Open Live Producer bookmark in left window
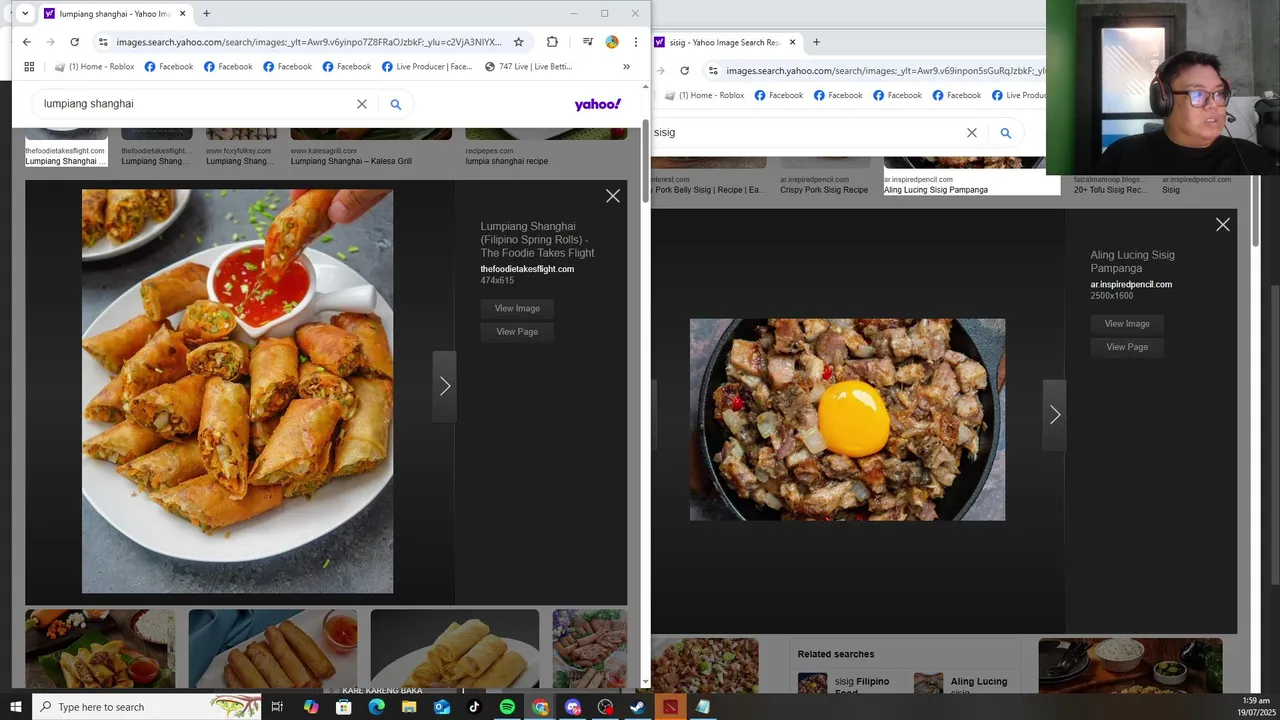 pos(426,67)
